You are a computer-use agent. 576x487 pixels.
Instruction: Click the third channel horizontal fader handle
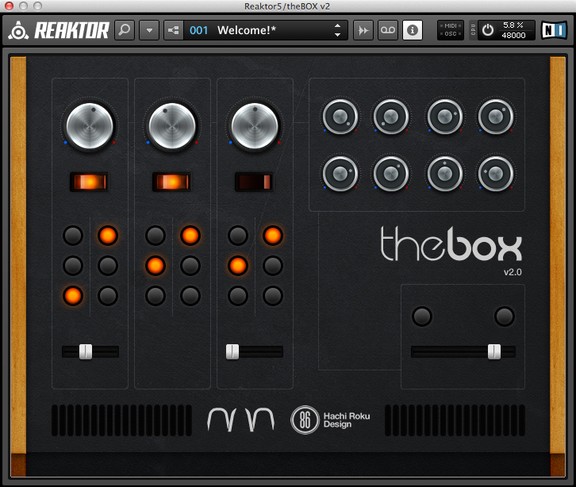(x=232, y=351)
